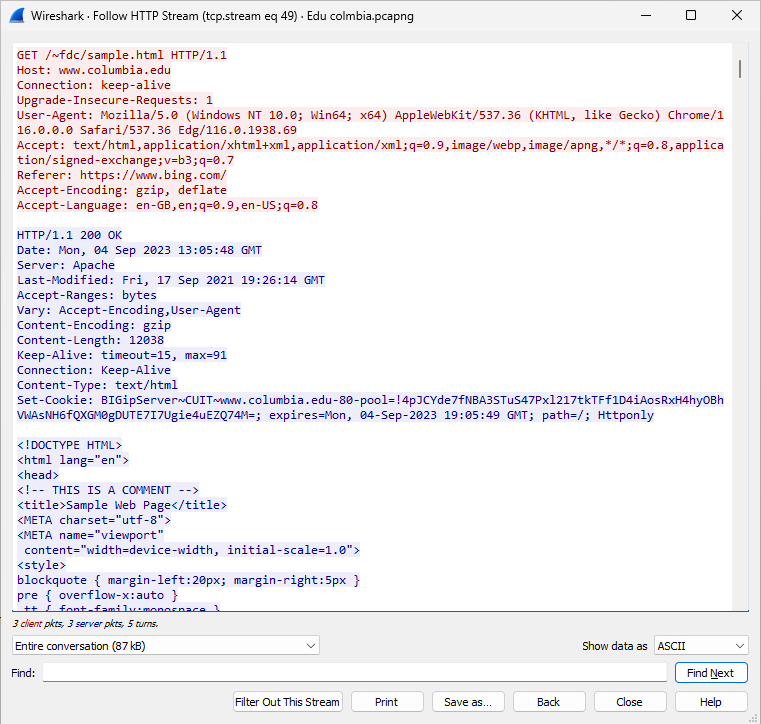
Task: Click the 'GET /~fdc/sample.html HTTP/1.1' line
Action: pos(122,55)
